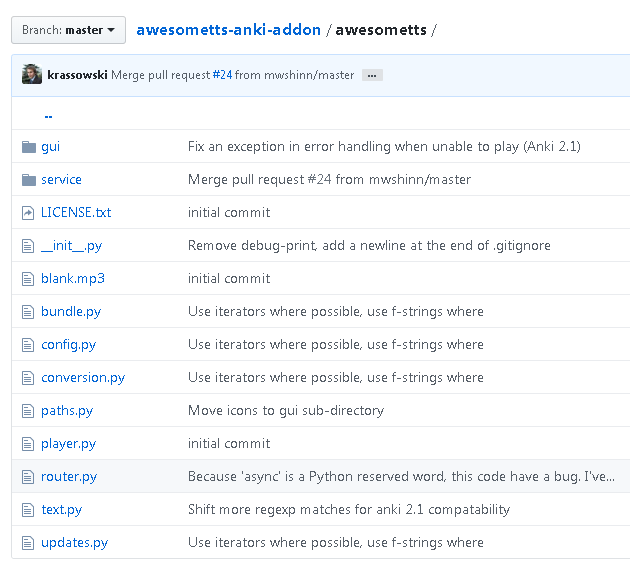Open text.py commit message about regexp matches

[x=348, y=510]
